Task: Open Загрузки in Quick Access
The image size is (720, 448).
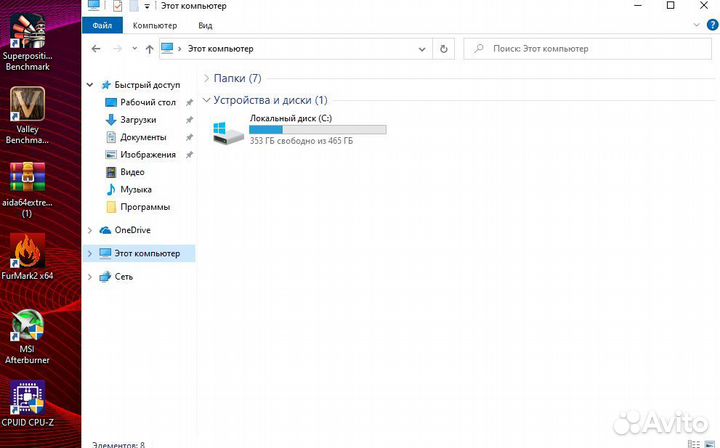Action: [137, 120]
